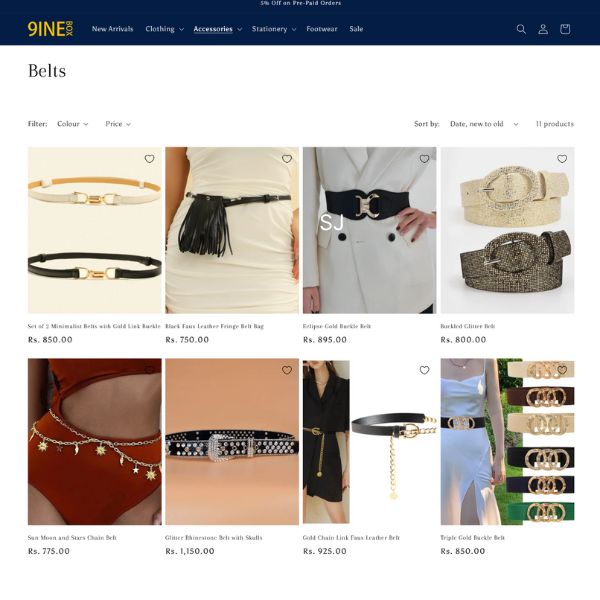600x600 pixels.
Task: Open the account login icon
Action: tap(543, 29)
